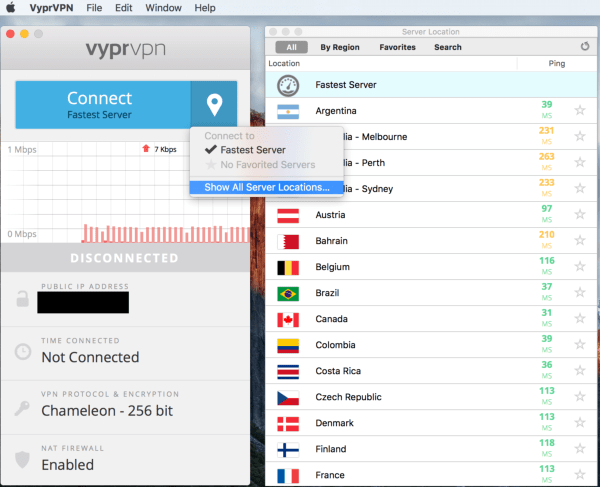Favorite Australia - Sydney with its star
This screenshot has height=487, width=600.
(x=580, y=188)
